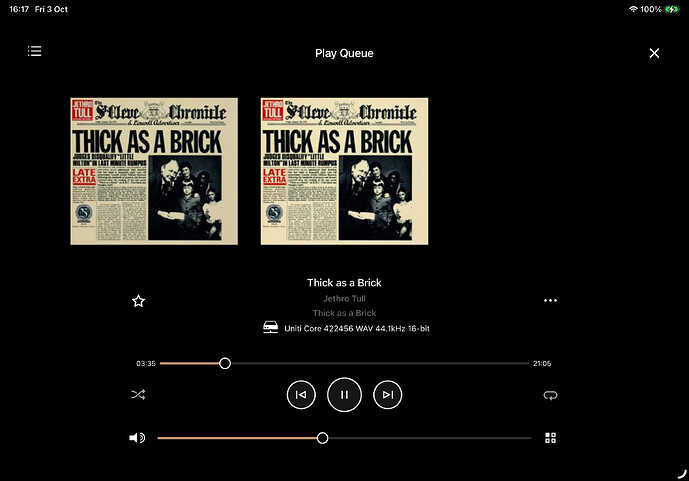
Task: Click the total duration 21:05
Action: tap(542, 363)
